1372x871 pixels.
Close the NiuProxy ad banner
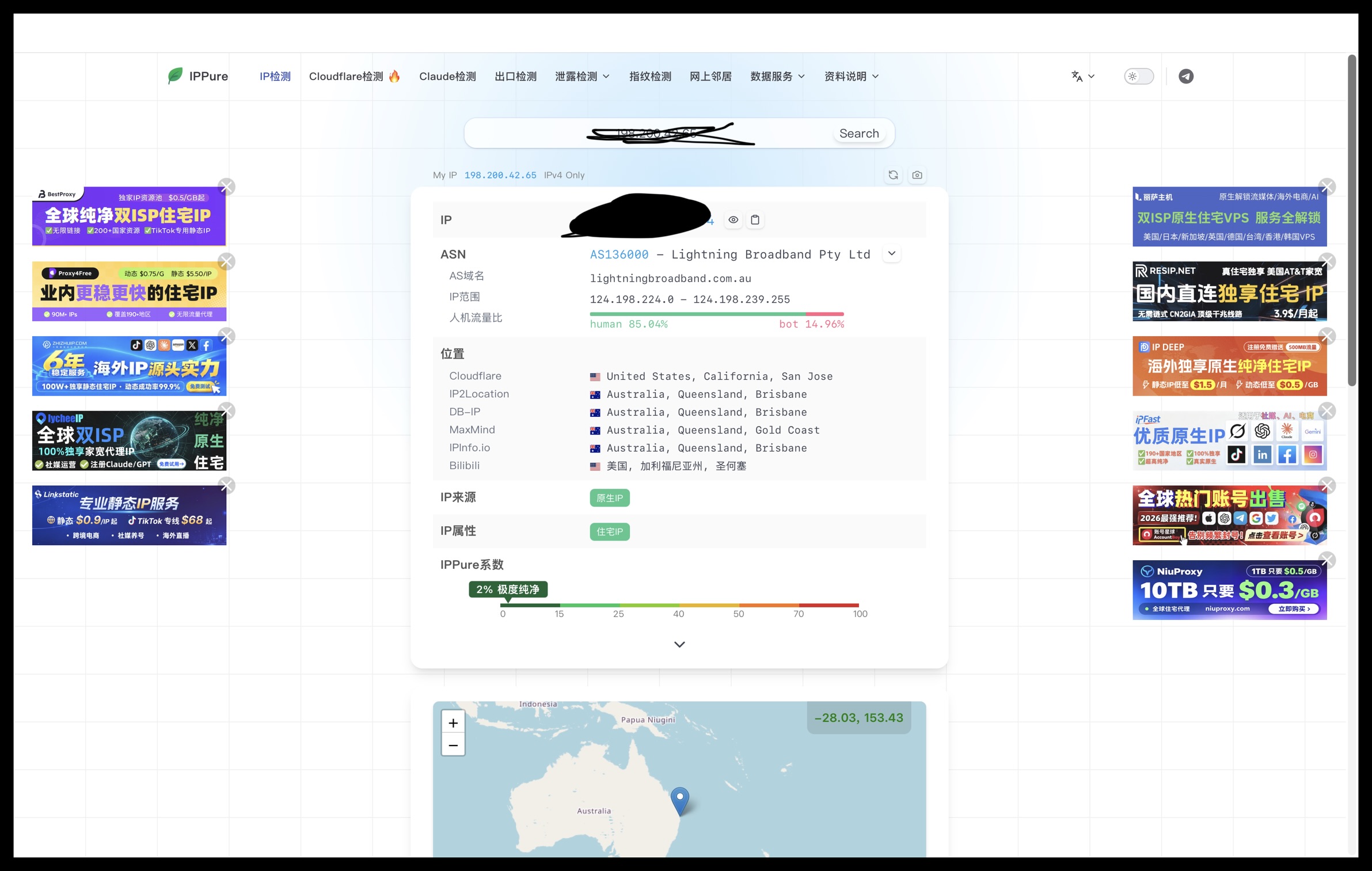1327,560
